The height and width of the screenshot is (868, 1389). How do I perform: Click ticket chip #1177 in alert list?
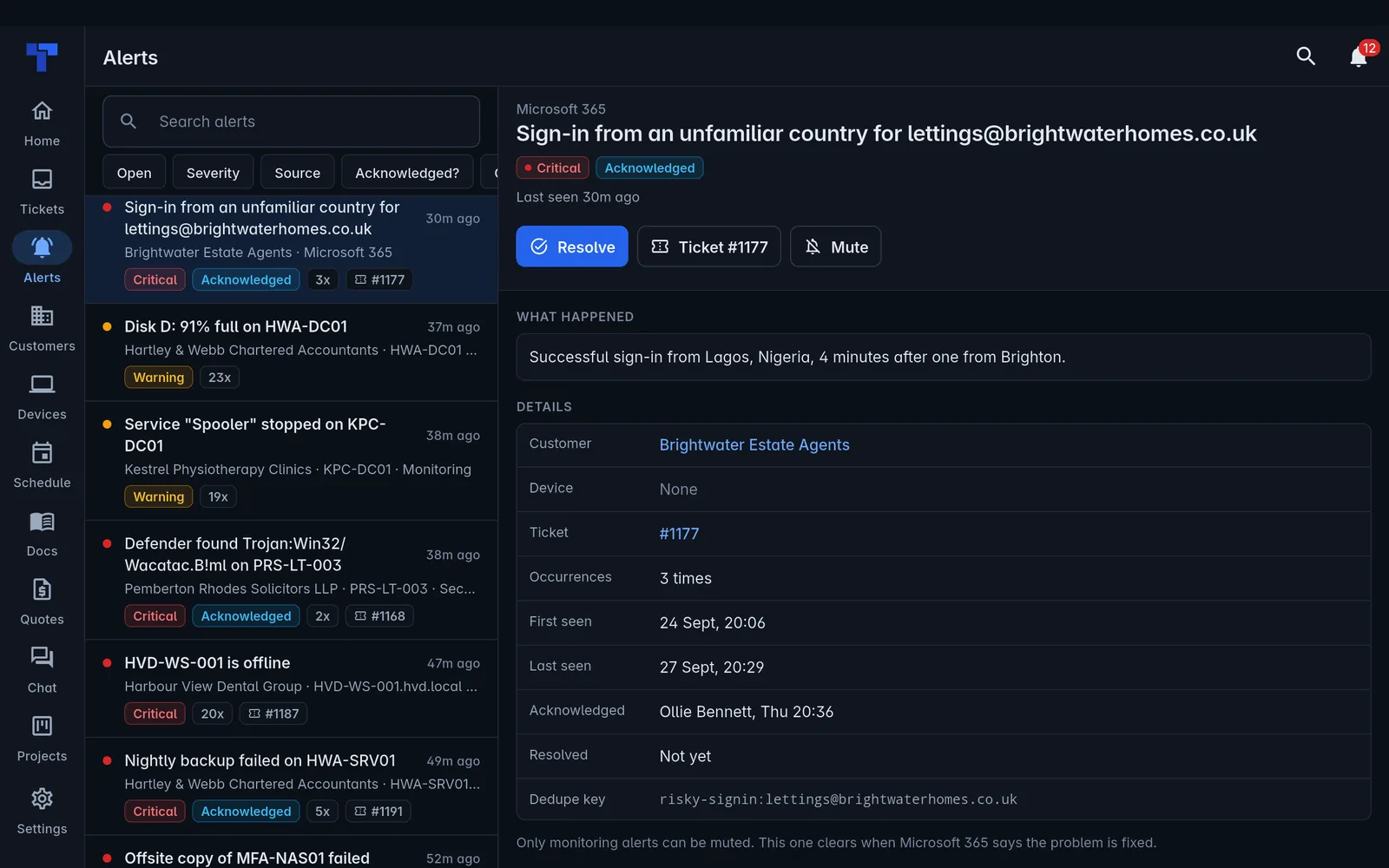[379, 279]
